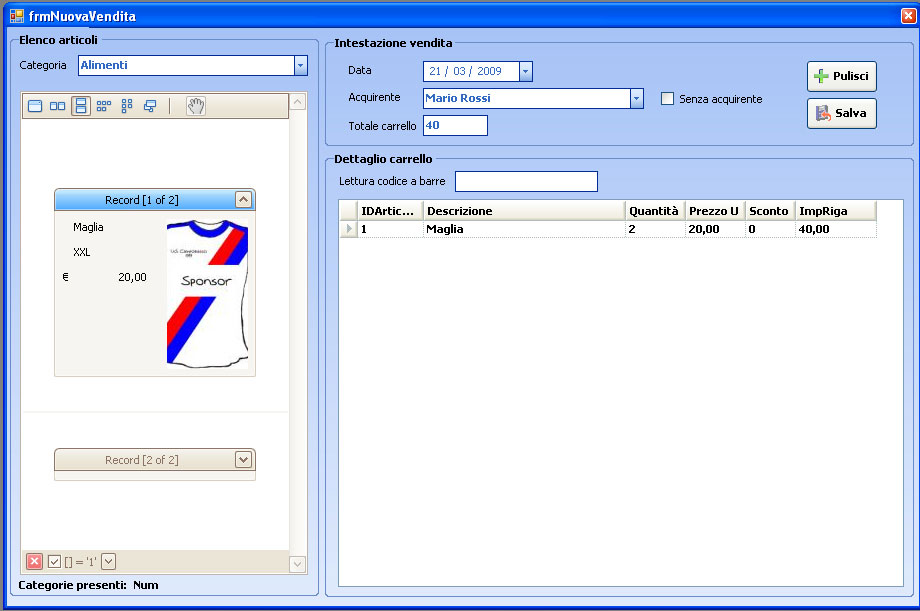Viewport: 920px width, 611px height.
Task: Open the Acquirente dropdown list
Action: [x=636, y=98]
